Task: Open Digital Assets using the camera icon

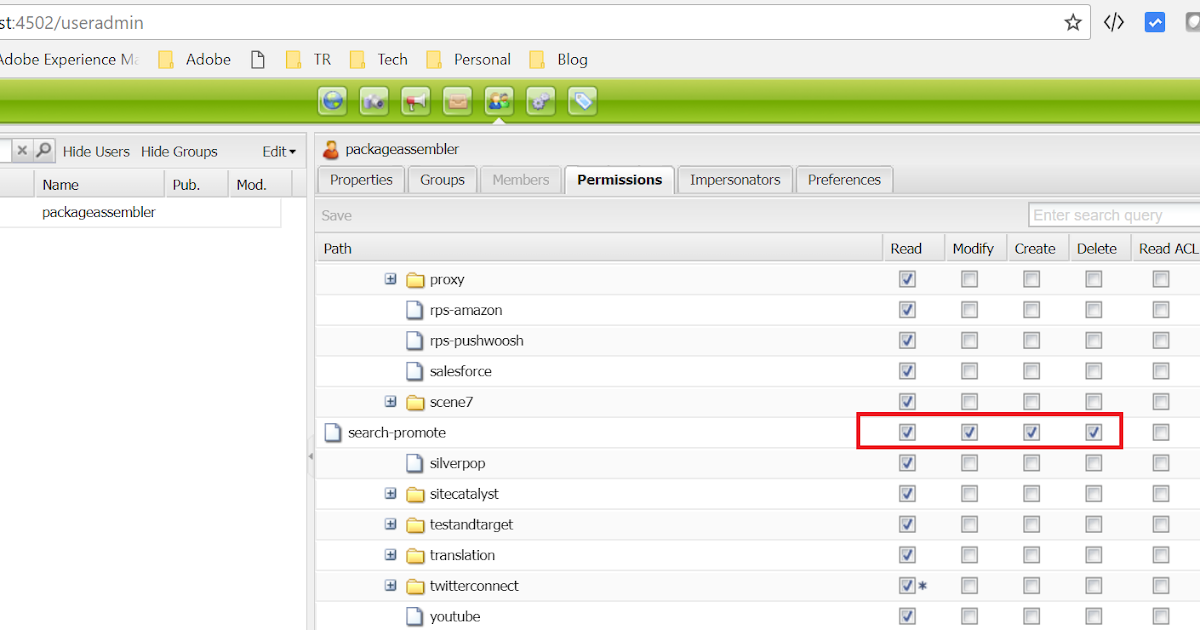Action: click(374, 100)
